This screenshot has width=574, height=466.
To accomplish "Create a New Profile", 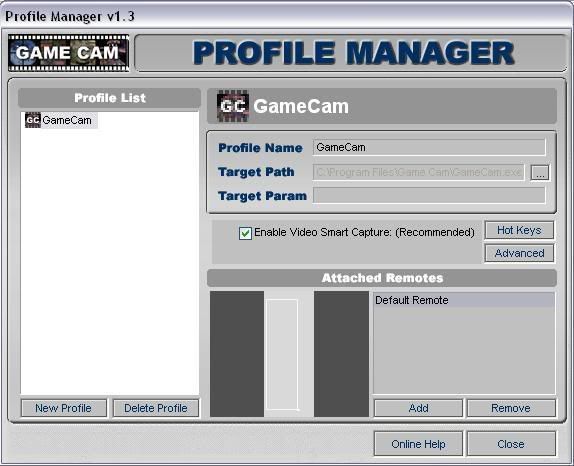I will [64, 408].
